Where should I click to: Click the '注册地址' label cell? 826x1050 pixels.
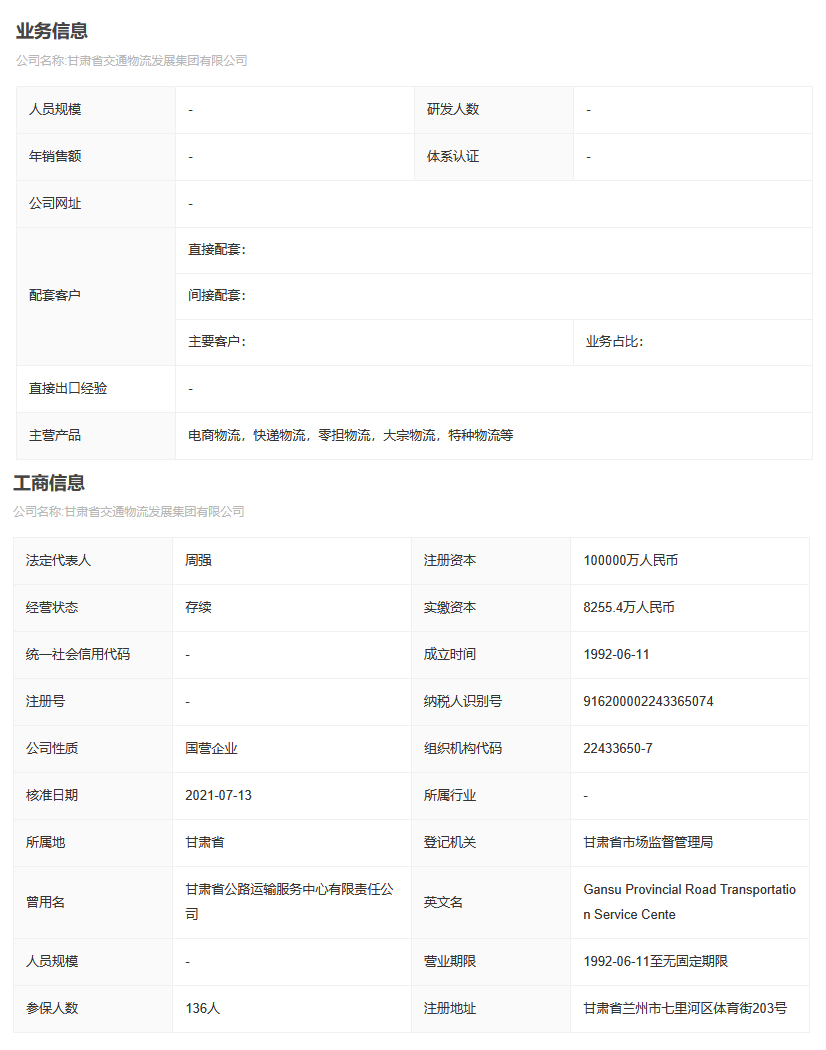[x=491, y=1008]
